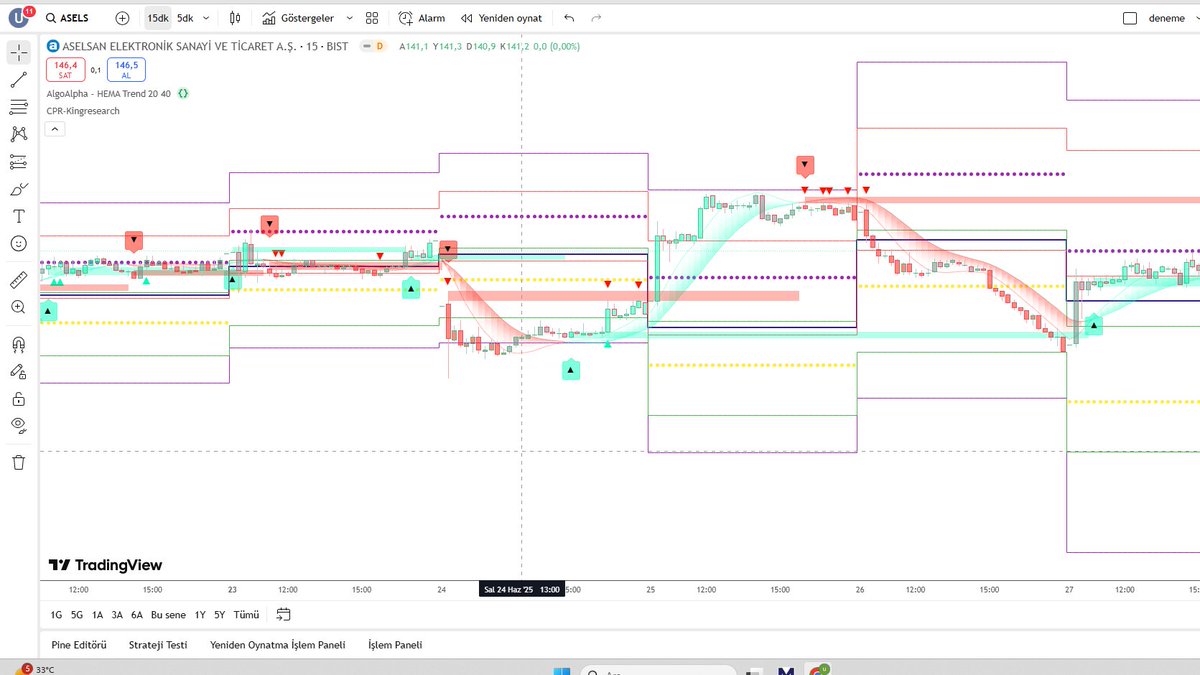Toggle magnet mode in drawing toolbar

pos(19,345)
